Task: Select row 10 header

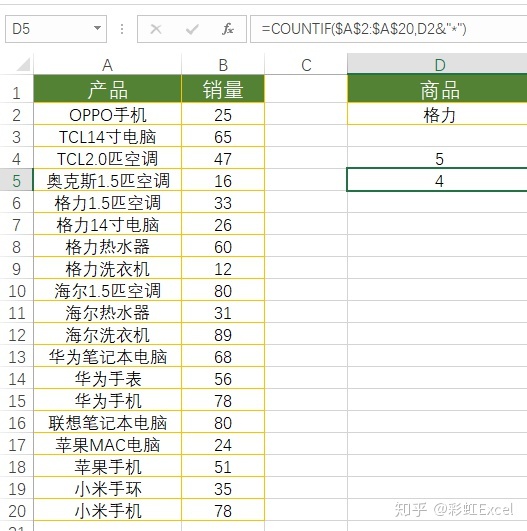Action: (x=16, y=290)
